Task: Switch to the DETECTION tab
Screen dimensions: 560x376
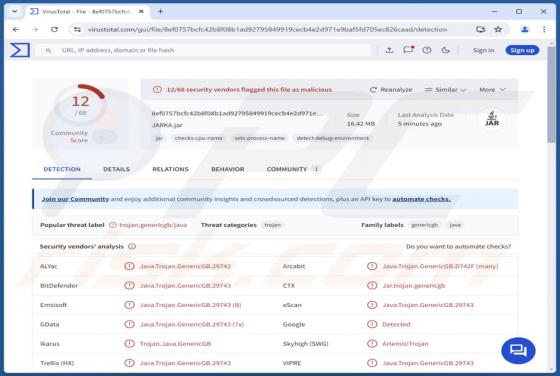Action: (x=62, y=169)
